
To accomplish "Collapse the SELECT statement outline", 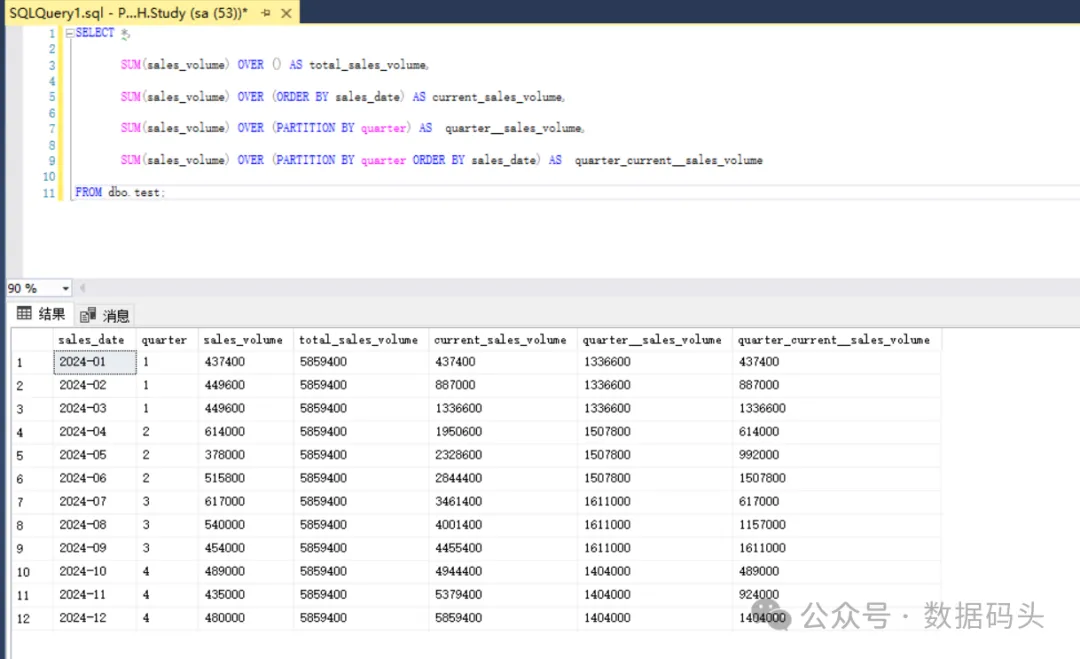I will pyautogui.click(x=69, y=32).
